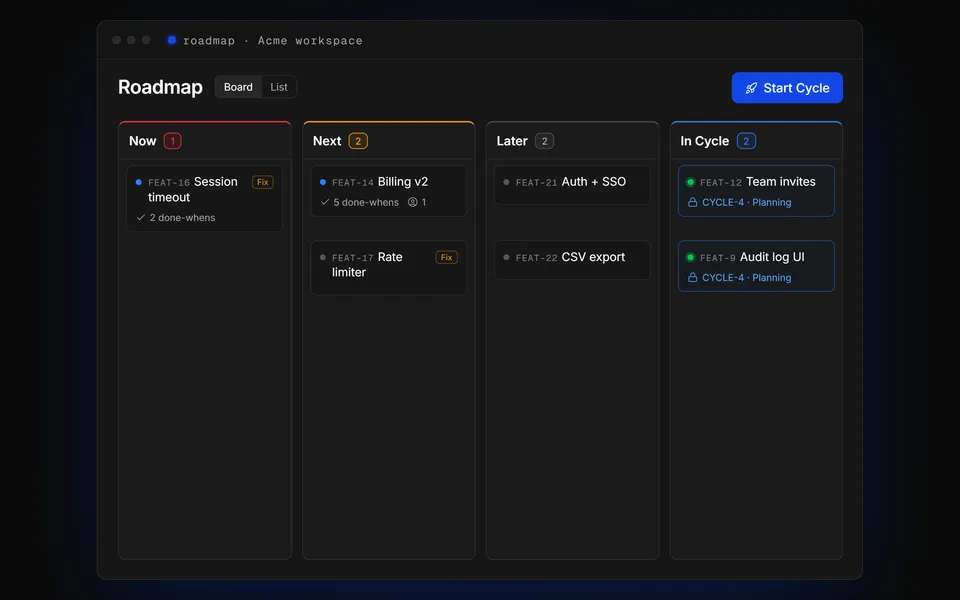The image size is (960, 600).
Task: Click the green status dot on FEAT-9
Action: [x=691, y=257]
